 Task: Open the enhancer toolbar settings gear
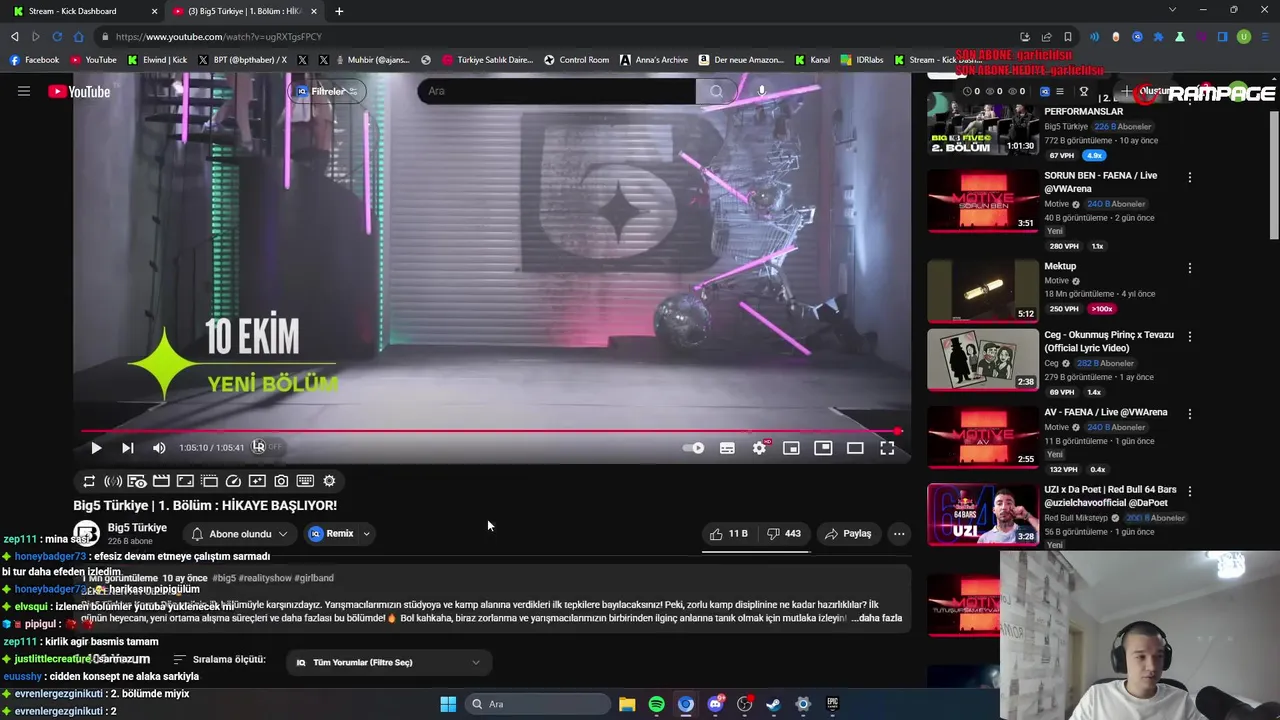(x=329, y=481)
